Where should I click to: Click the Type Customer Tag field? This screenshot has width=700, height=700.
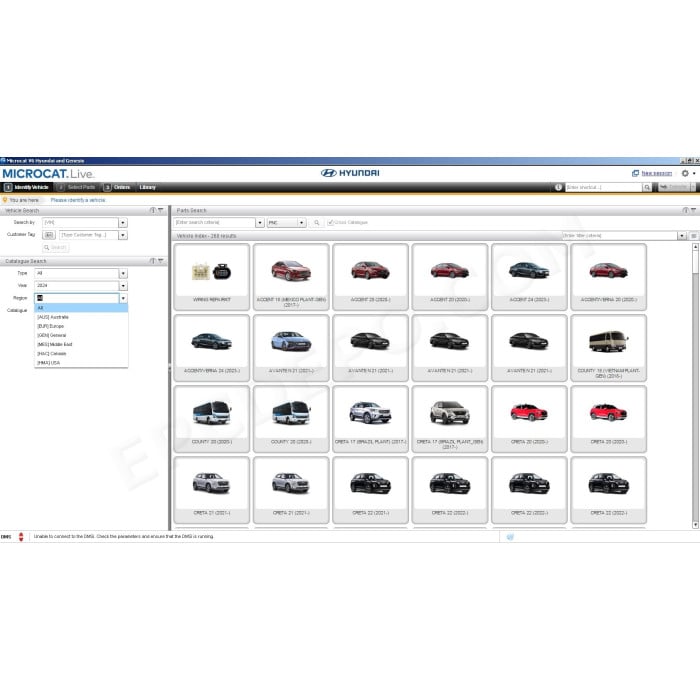click(89, 235)
